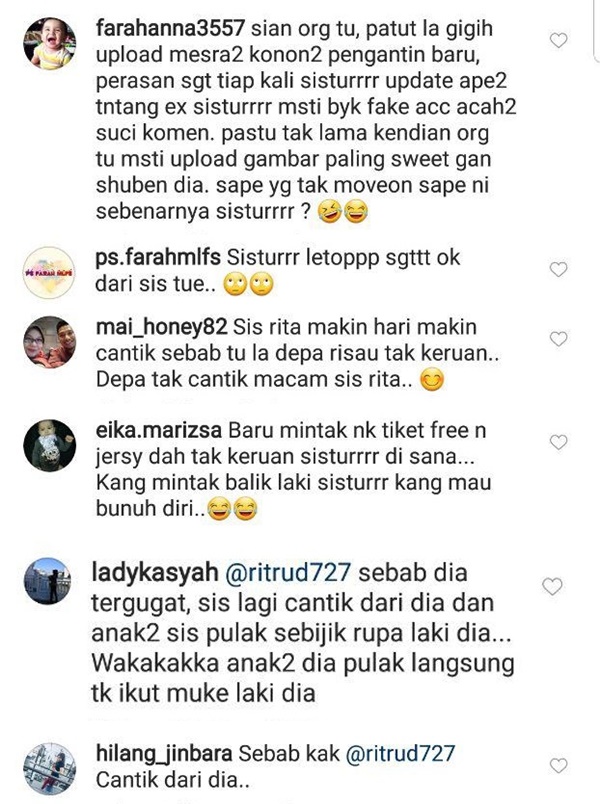Like mai_honey82's comment
This screenshot has width=600, height=804.
click(x=558, y=338)
